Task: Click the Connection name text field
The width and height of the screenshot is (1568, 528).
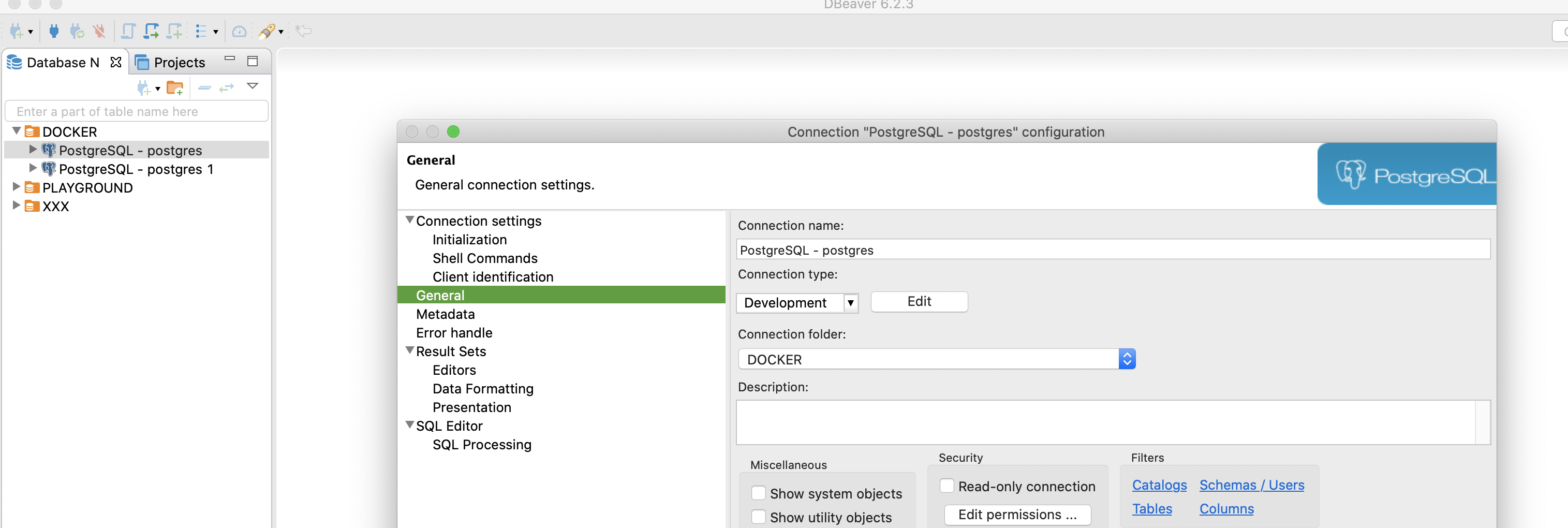Action: click(x=1113, y=250)
